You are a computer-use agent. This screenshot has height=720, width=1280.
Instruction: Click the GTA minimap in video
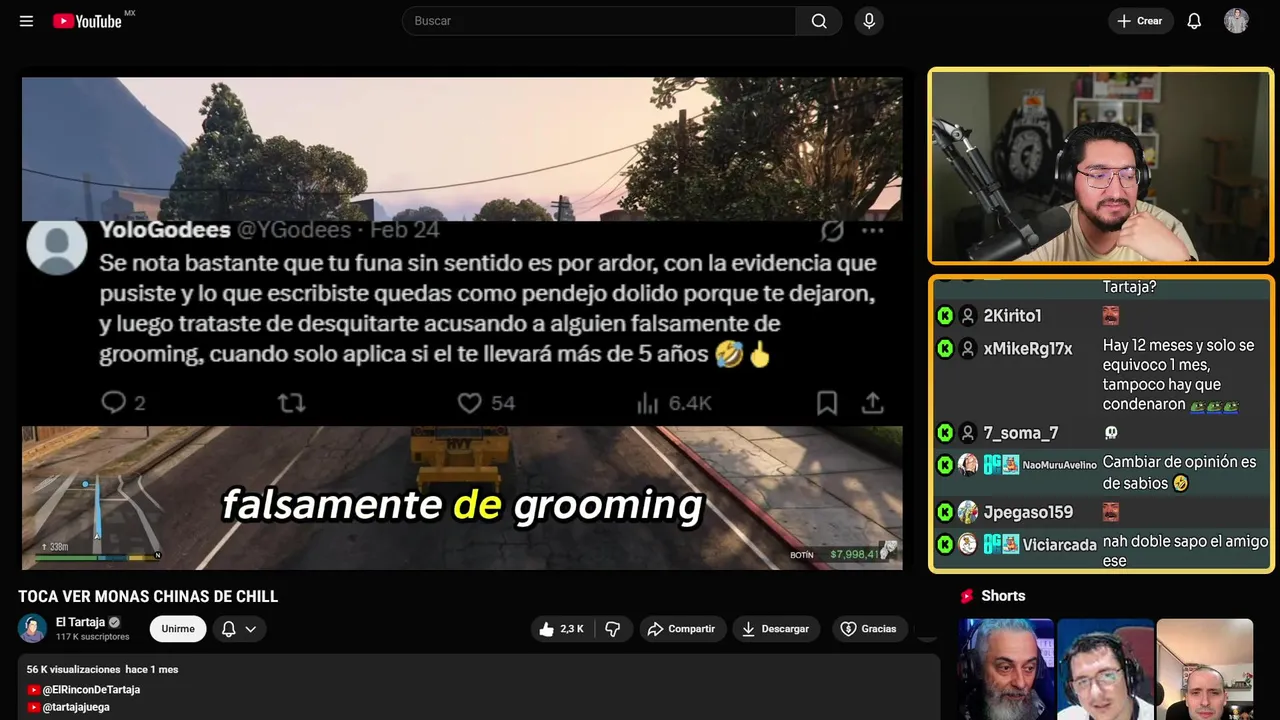click(x=96, y=516)
